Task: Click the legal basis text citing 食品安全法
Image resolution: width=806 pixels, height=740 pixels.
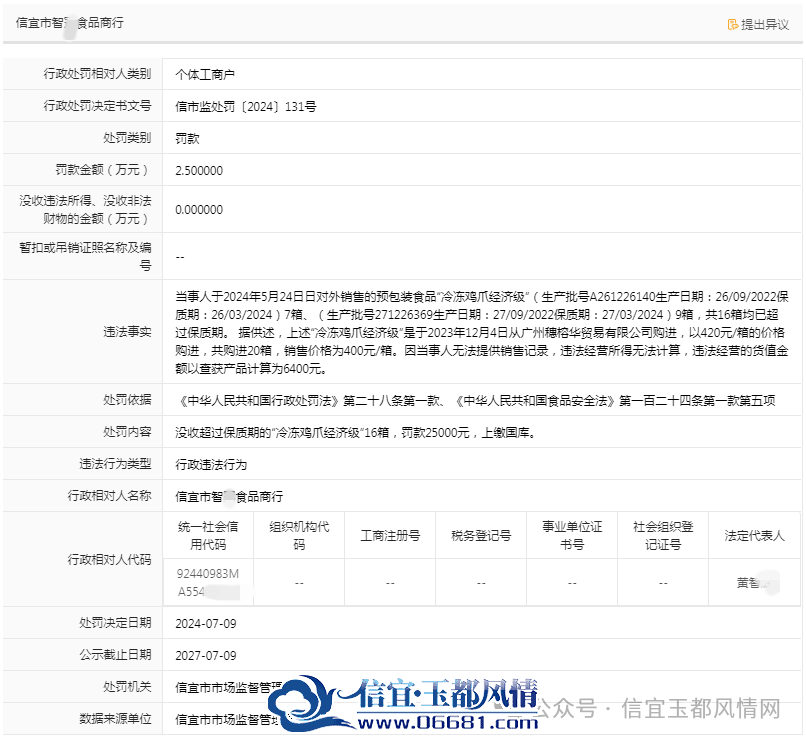Action: click(x=475, y=401)
